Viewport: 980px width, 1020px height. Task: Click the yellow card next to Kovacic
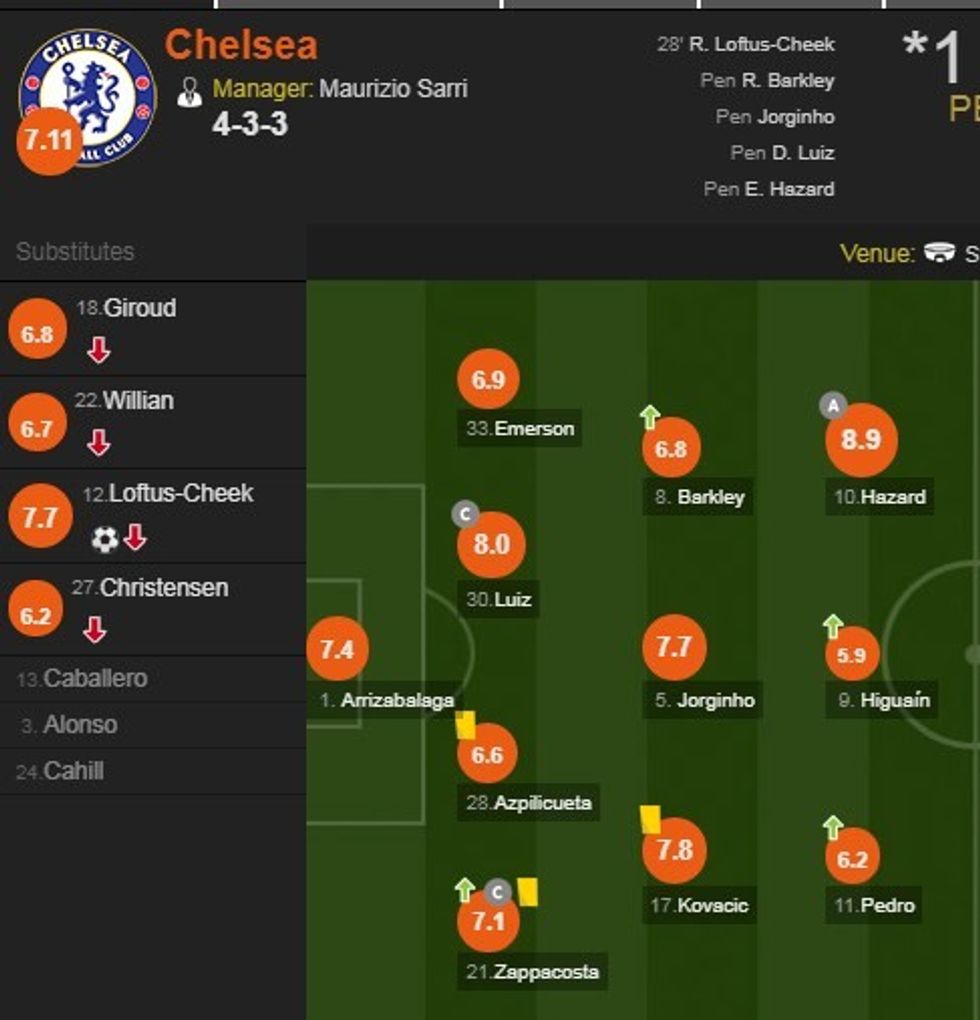coord(651,819)
